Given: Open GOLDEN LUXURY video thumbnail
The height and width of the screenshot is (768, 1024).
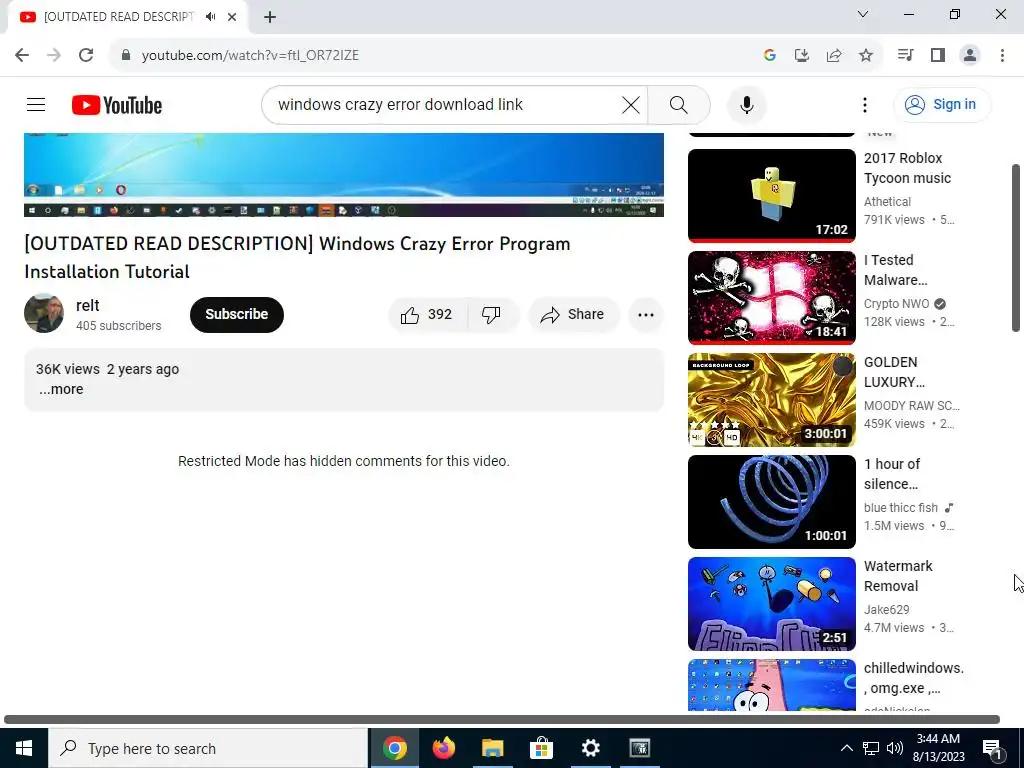Looking at the screenshot, I should tap(771, 400).
